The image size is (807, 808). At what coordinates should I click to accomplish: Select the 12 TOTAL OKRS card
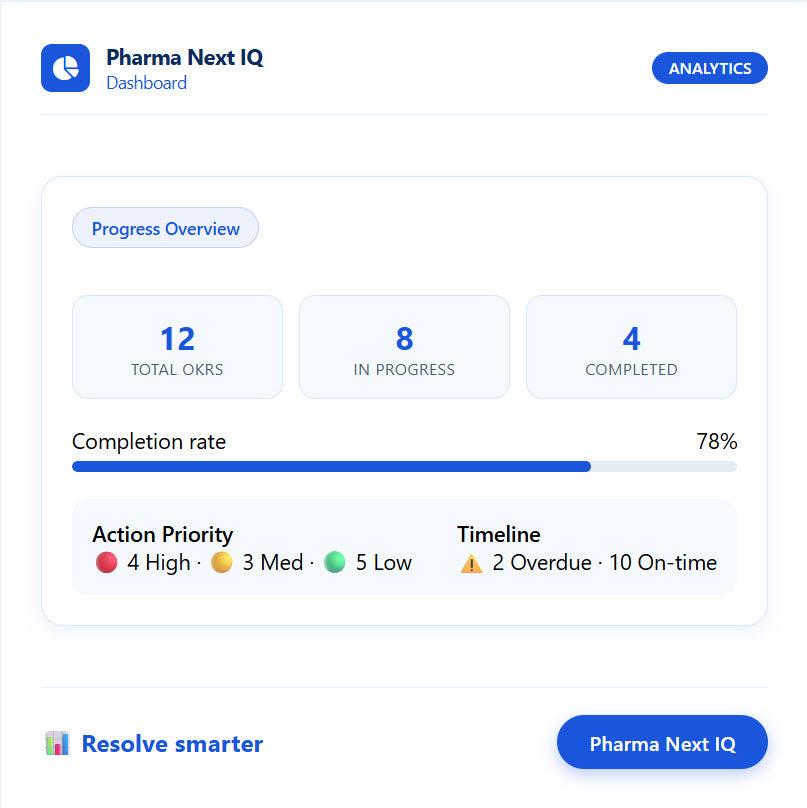177,347
